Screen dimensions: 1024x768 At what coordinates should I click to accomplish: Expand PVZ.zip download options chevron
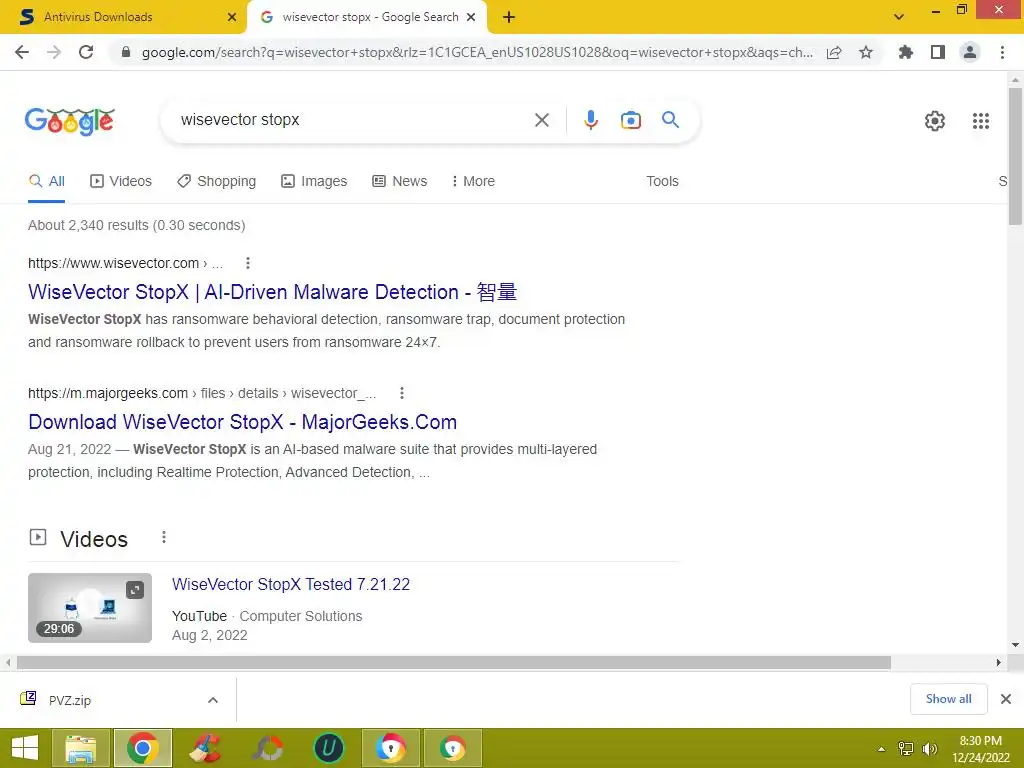pyautogui.click(x=212, y=700)
